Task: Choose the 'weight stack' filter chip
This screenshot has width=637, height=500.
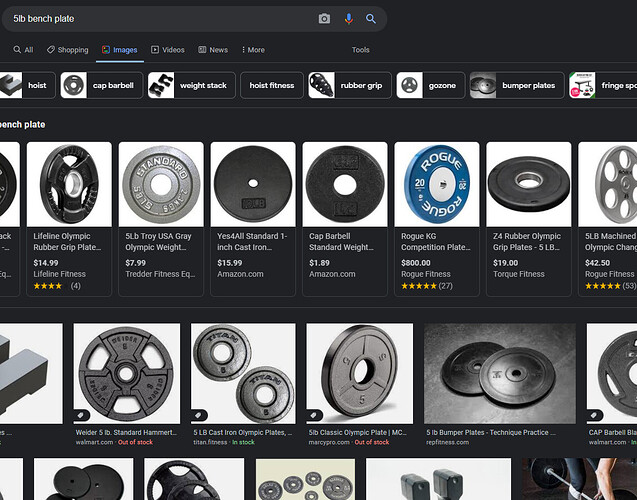Action: (x=191, y=85)
